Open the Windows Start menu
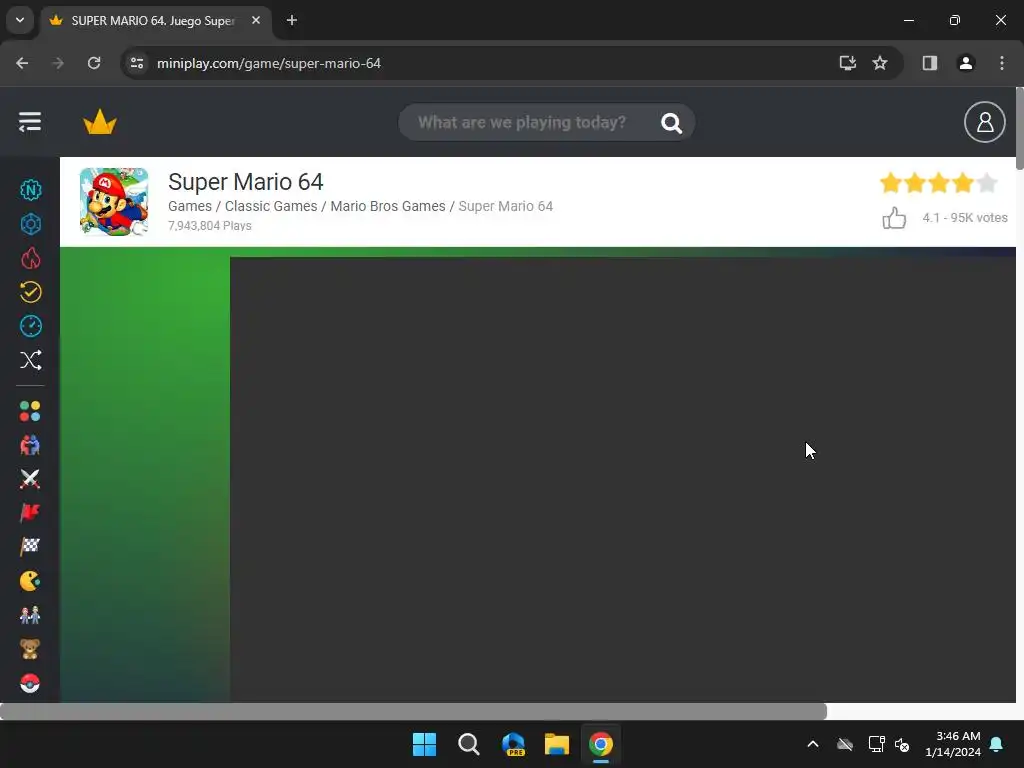 click(x=424, y=744)
